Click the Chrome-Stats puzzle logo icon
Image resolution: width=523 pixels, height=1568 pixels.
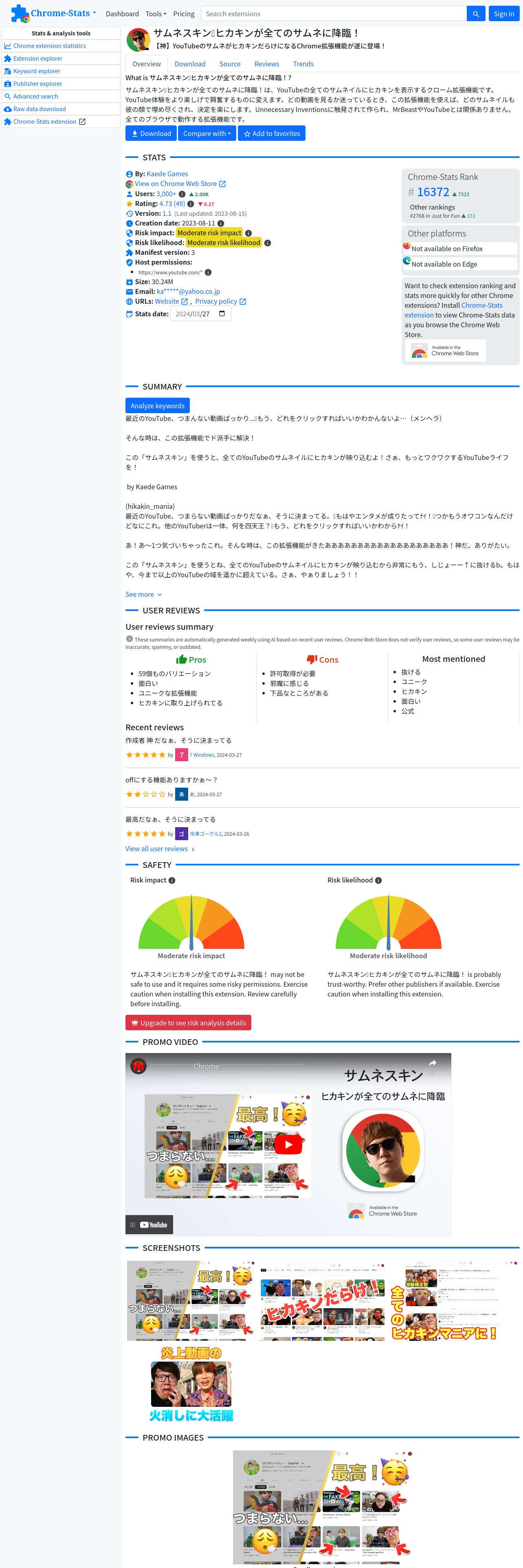(20, 13)
